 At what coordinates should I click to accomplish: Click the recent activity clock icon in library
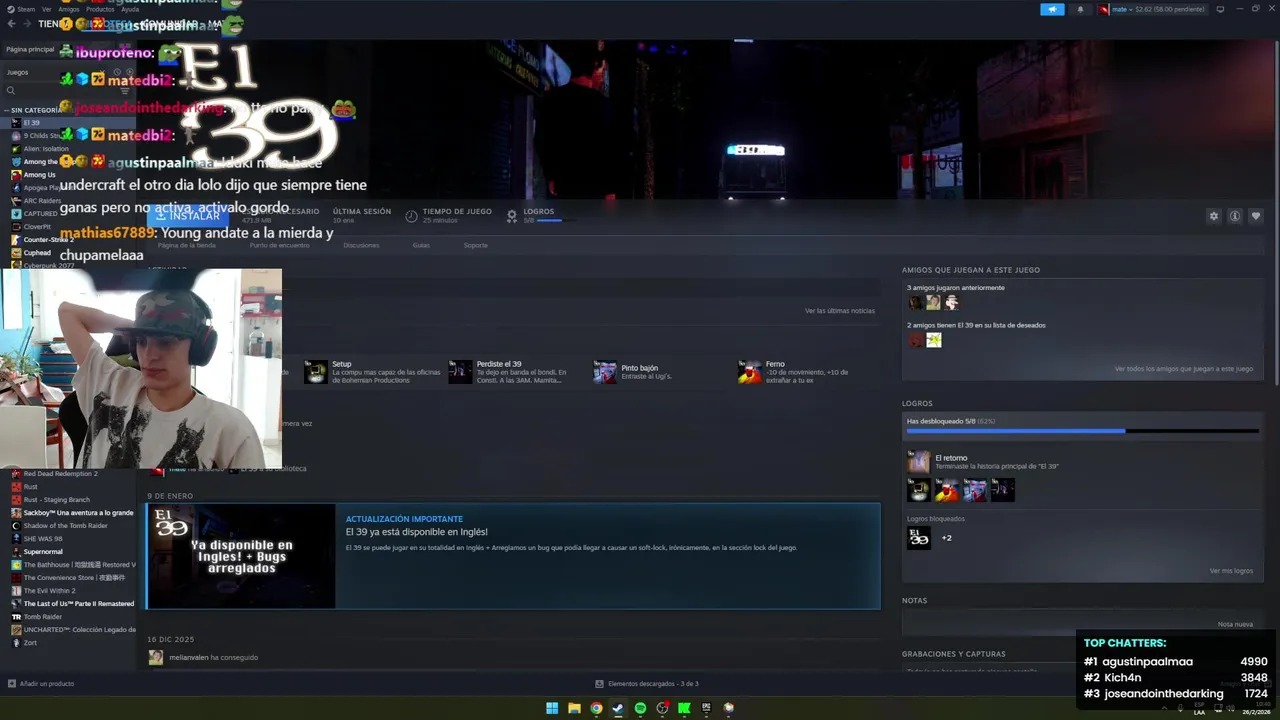(x=116, y=72)
